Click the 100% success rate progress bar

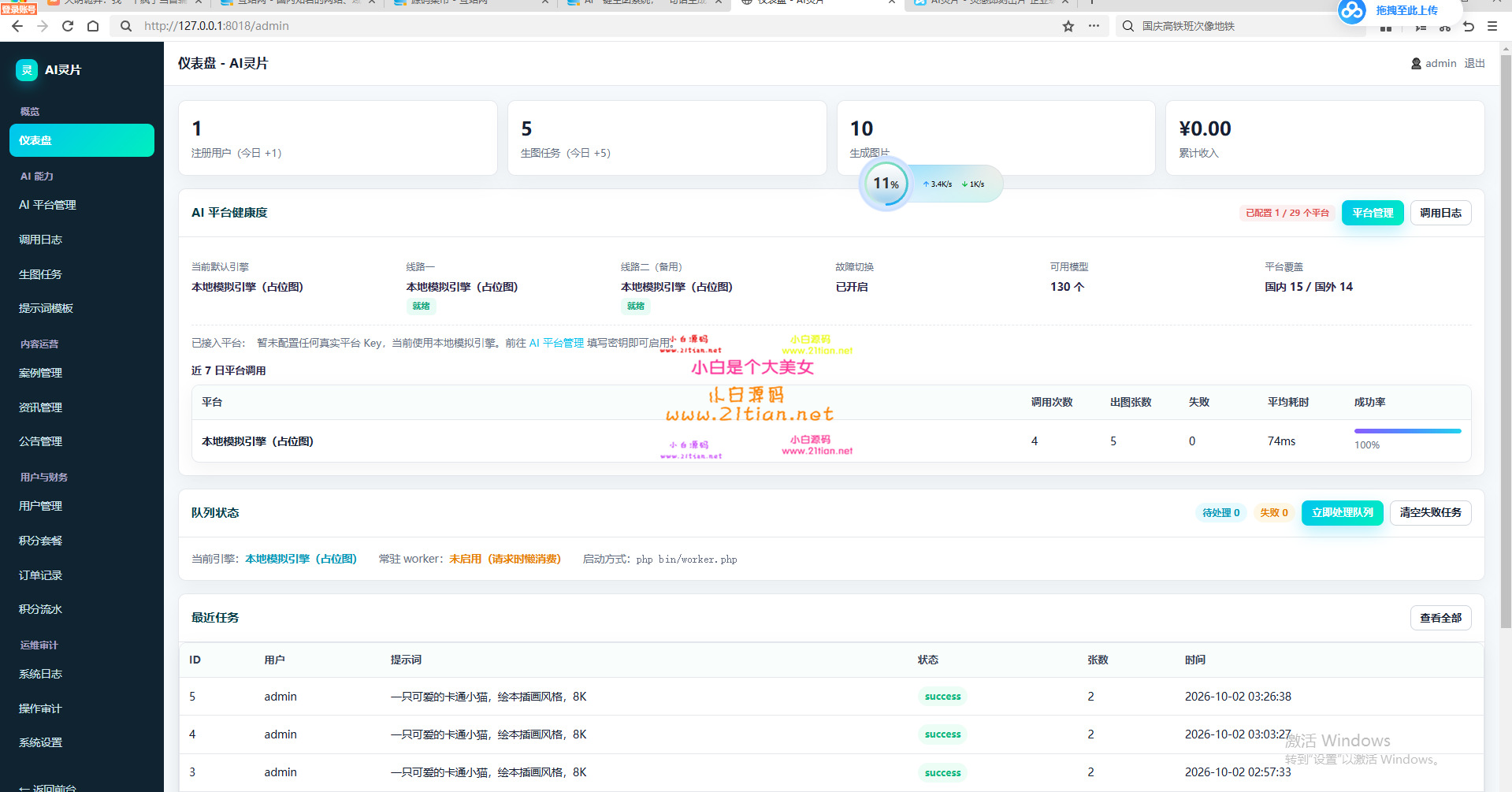click(1407, 431)
